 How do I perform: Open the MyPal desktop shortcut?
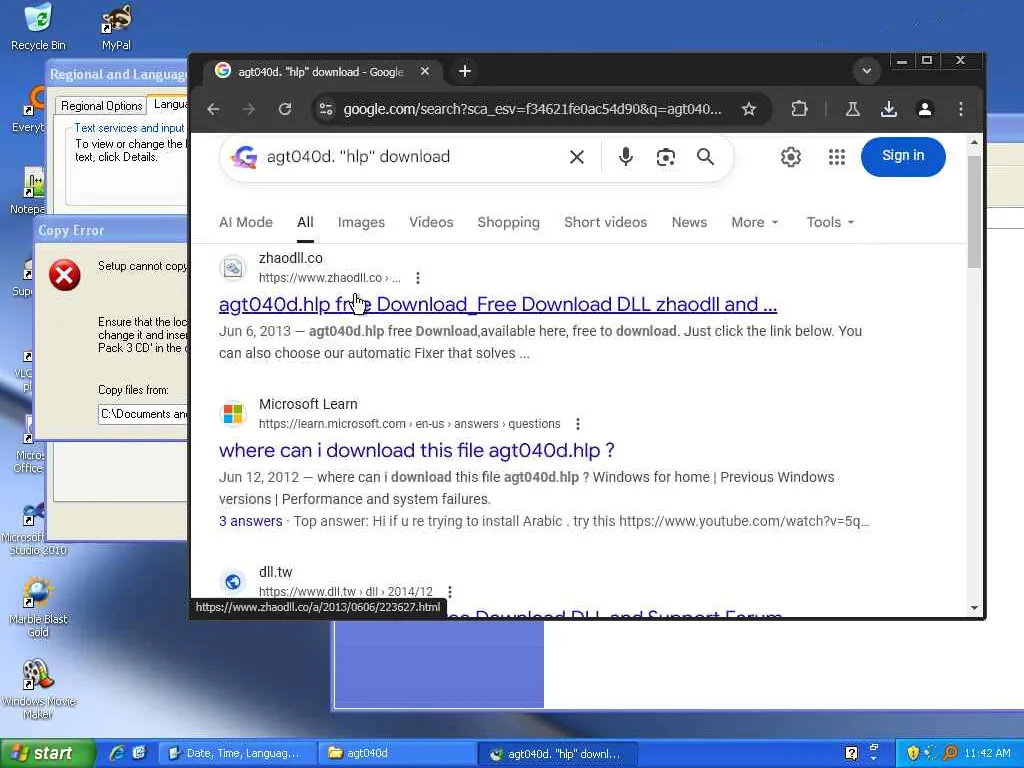tap(116, 26)
